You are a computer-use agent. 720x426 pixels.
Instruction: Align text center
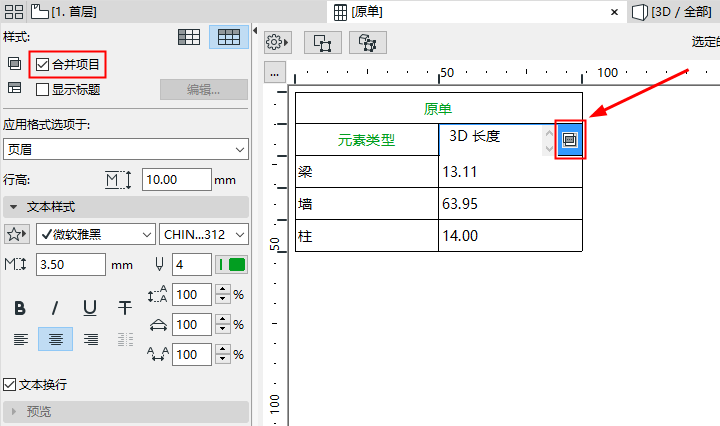tap(55, 339)
